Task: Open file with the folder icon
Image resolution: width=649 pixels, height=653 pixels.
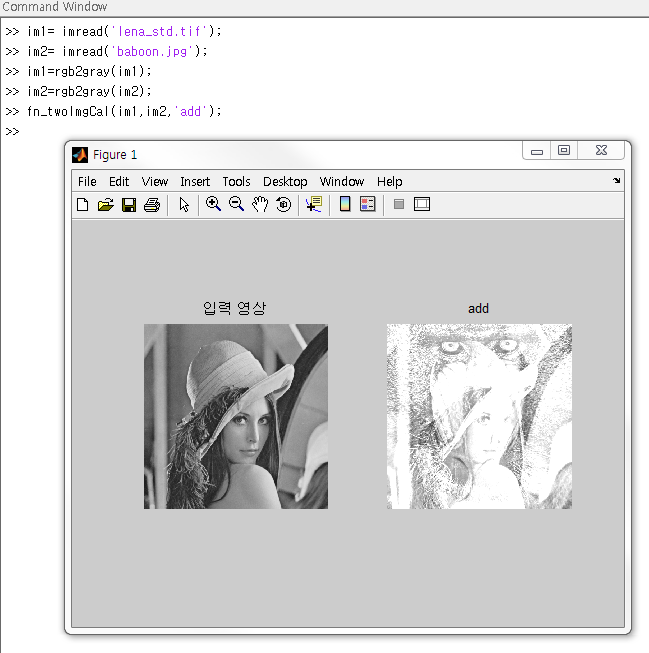Action: tap(105, 204)
